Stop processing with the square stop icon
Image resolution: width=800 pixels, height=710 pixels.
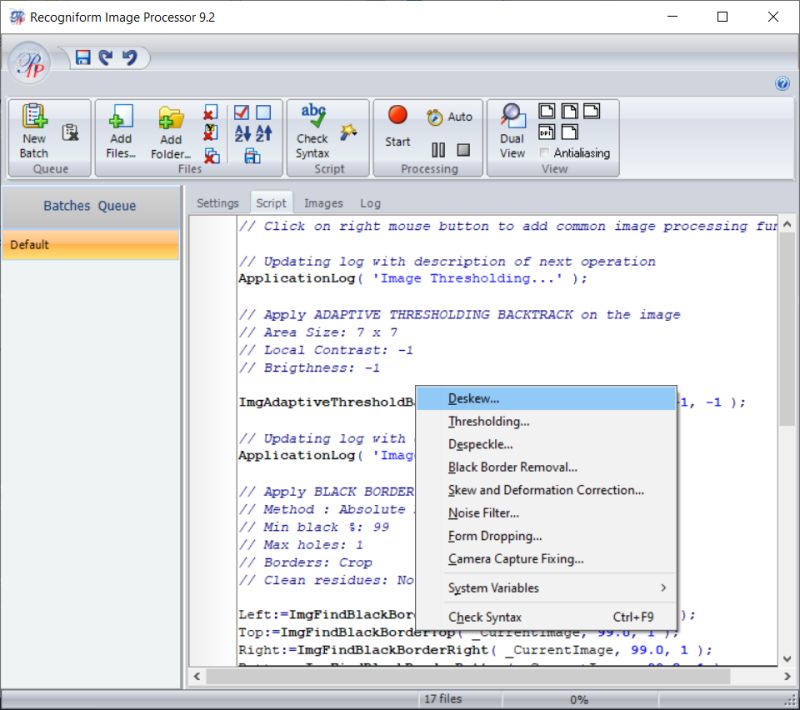pos(463,150)
